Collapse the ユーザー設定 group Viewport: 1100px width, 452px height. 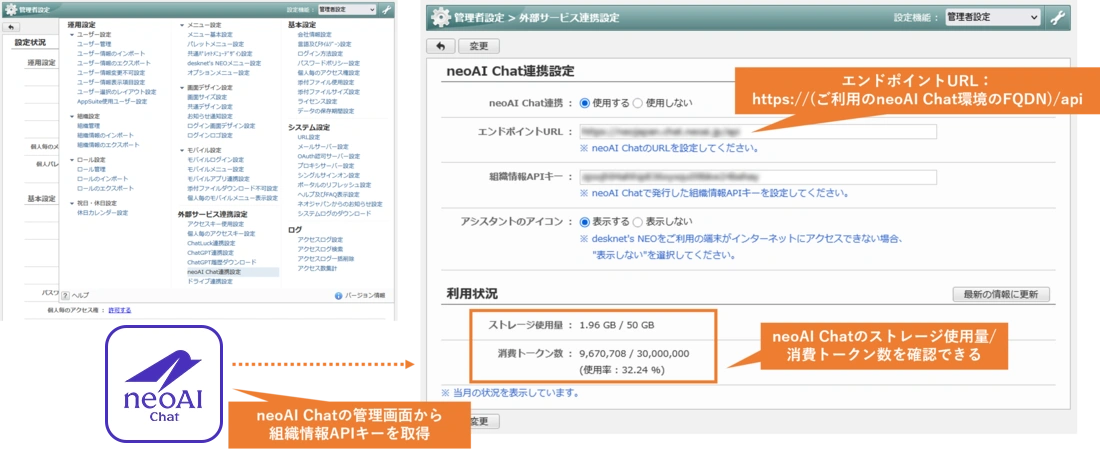point(72,34)
